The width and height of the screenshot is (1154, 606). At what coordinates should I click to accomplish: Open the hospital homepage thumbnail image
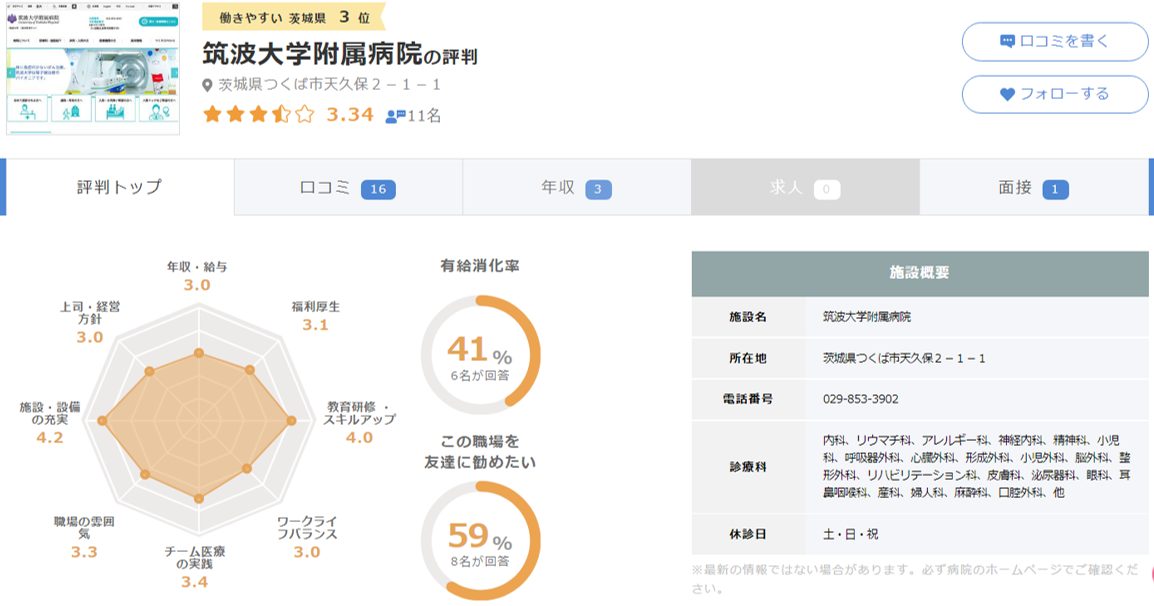coord(95,70)
